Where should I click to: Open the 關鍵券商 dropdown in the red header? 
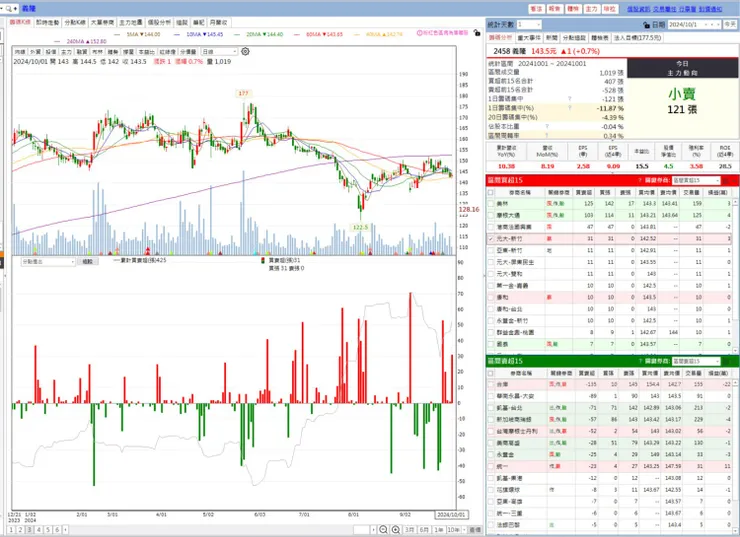coord(697,180)
